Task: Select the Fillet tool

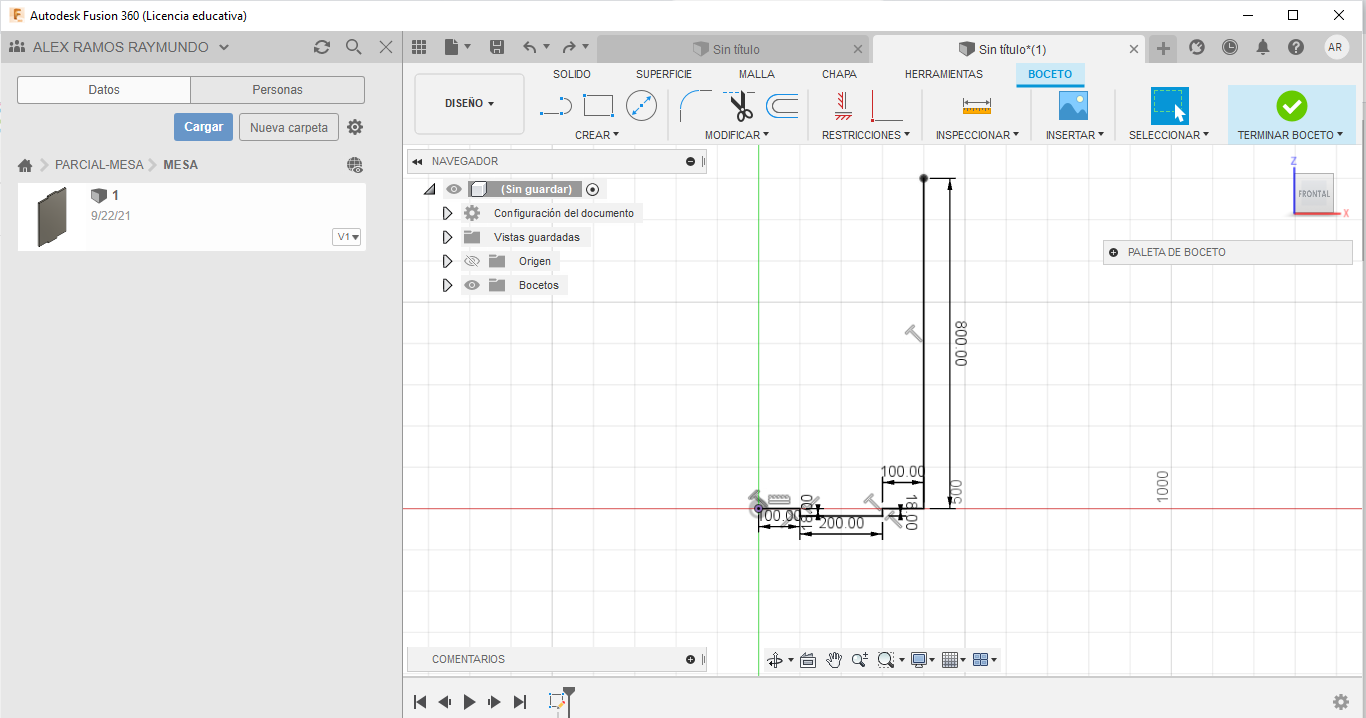Action: coord(695,106)
